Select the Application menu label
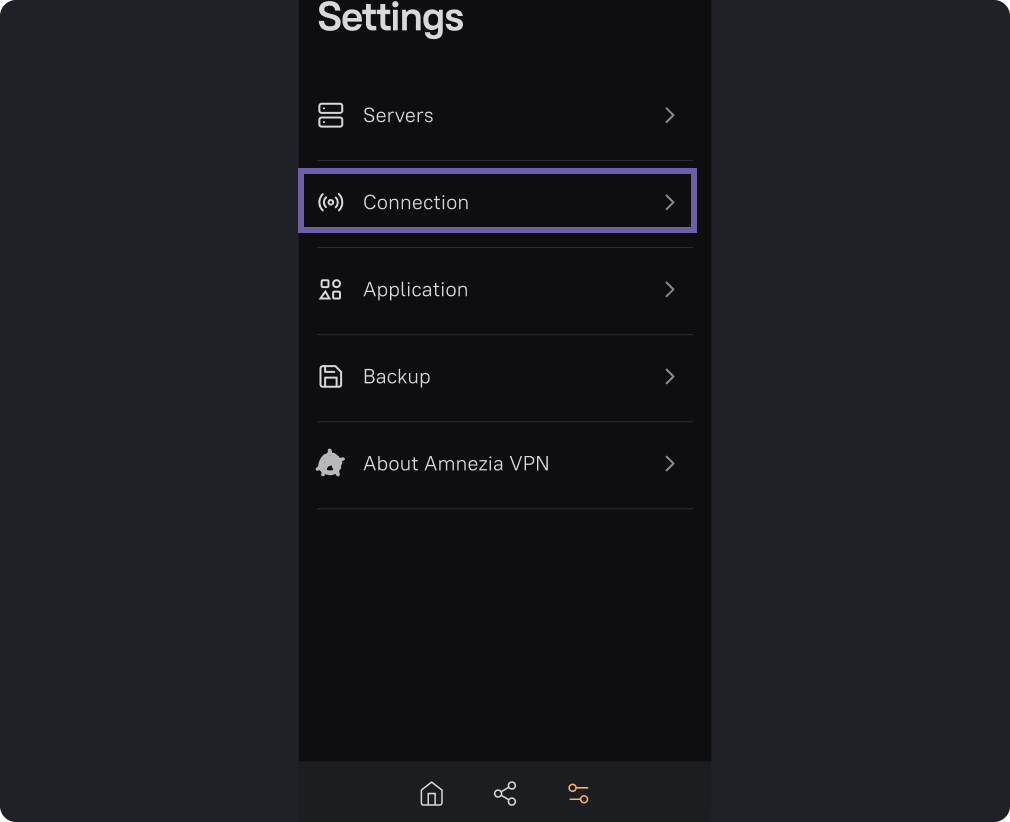The width and height of the screenshot is (1010, 822). [415, 289]
